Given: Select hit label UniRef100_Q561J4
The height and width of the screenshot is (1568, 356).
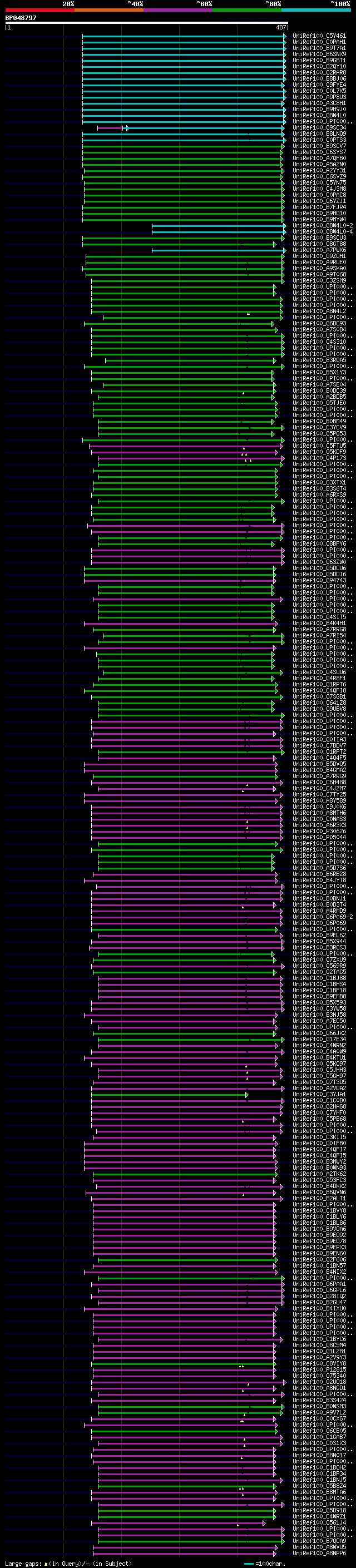Looking at the screenshot, I should (x=319, y=1522).
